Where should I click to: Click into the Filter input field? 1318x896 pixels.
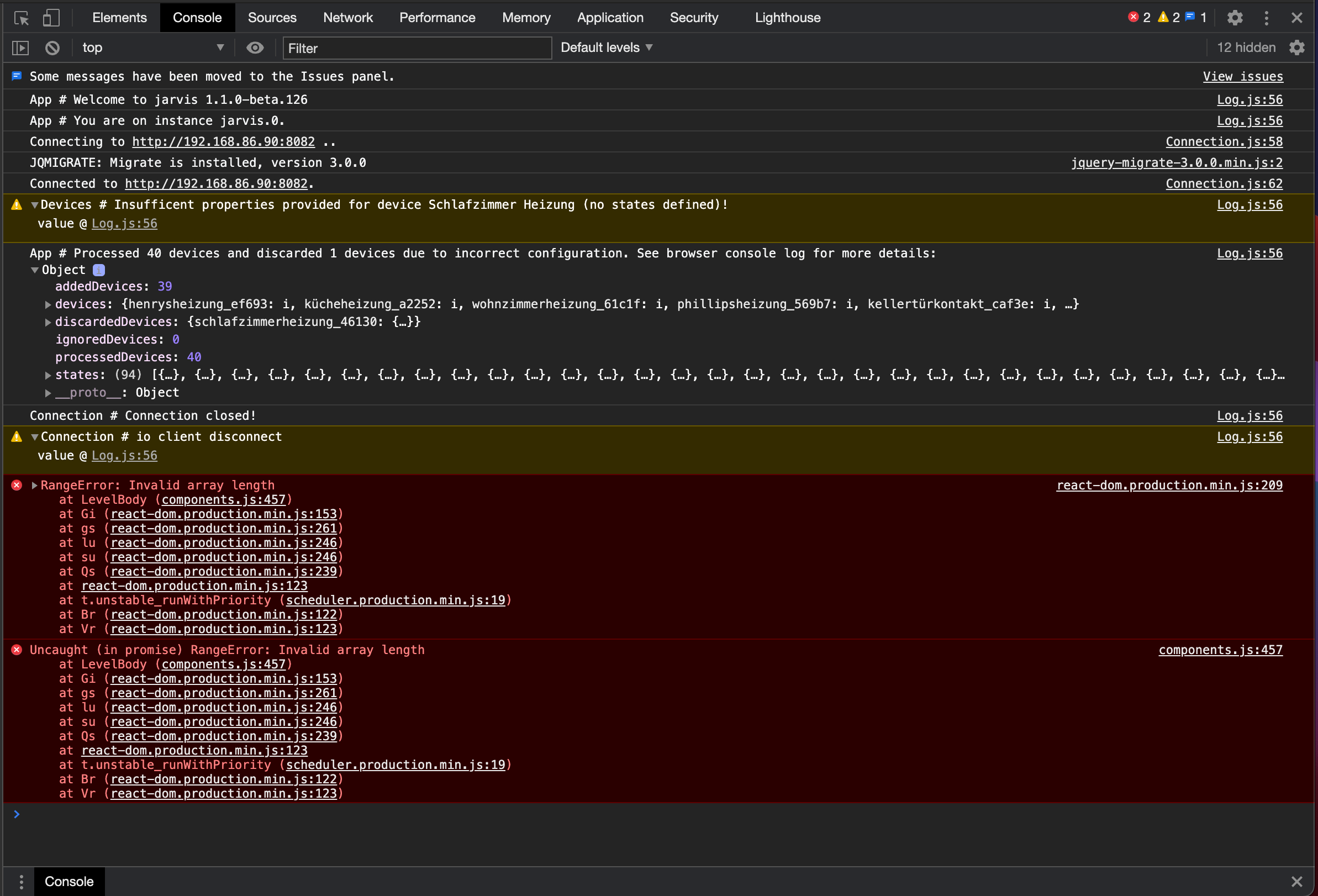(417, 48)
